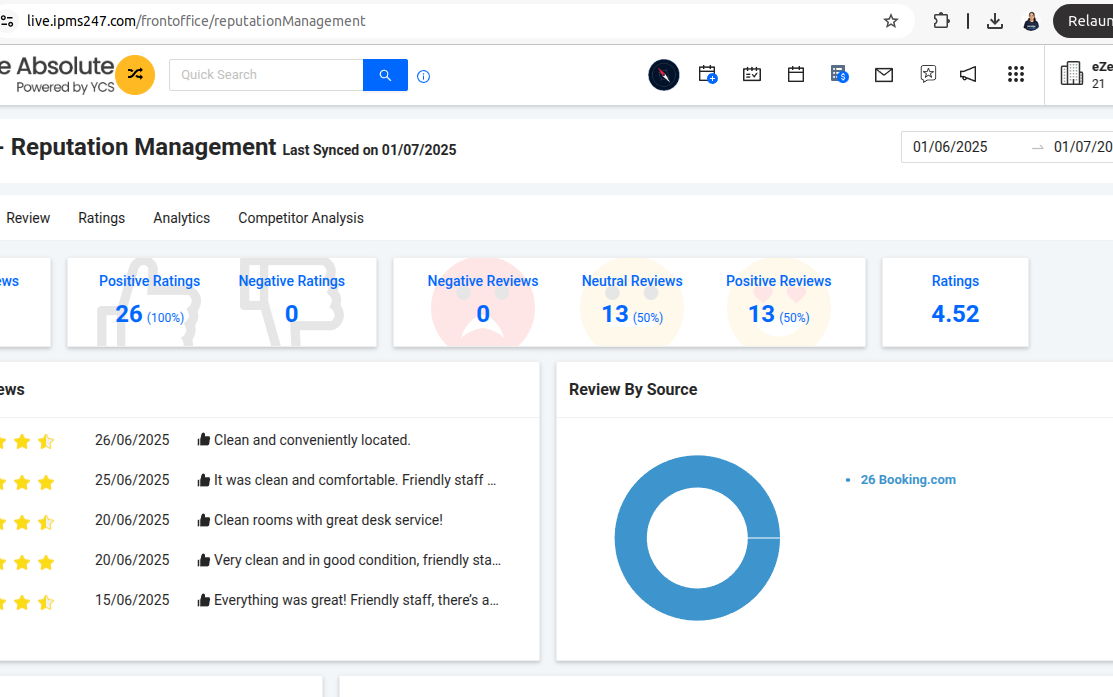Click the info icon beside search
1113x697 pixels.
(x=423, y=76)
